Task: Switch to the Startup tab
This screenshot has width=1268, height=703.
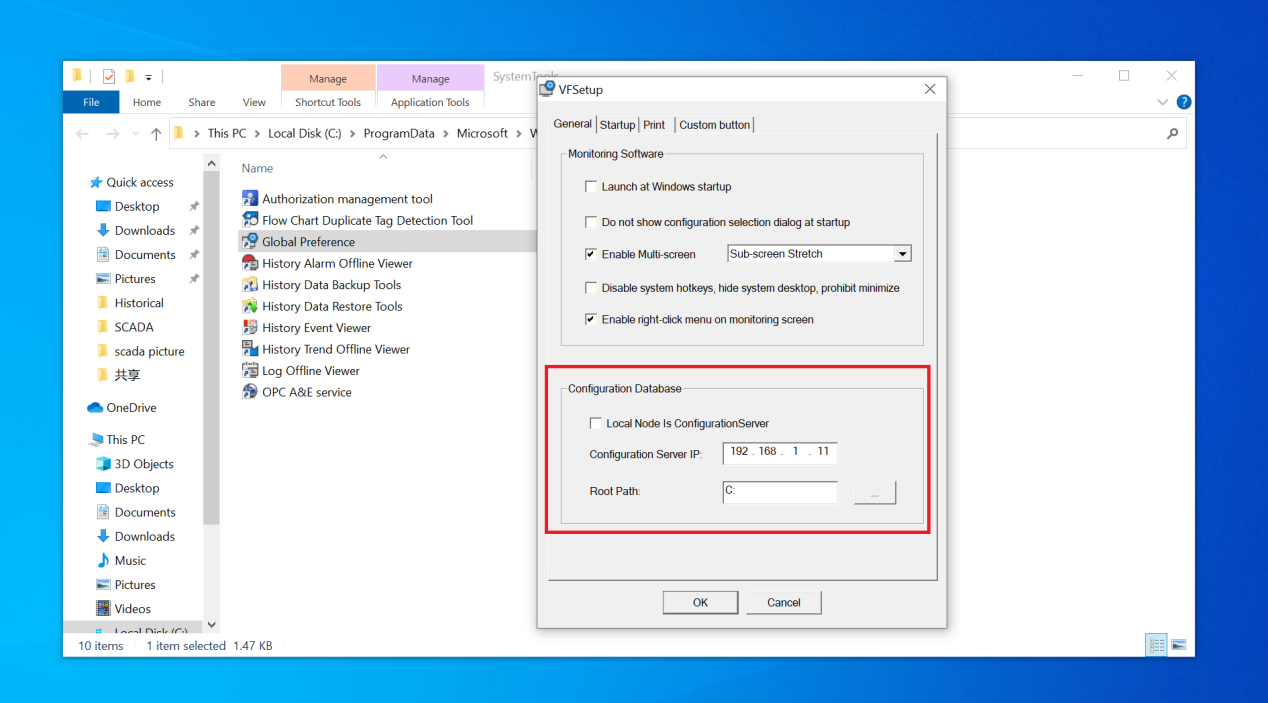Action: [x=617, y=125]
